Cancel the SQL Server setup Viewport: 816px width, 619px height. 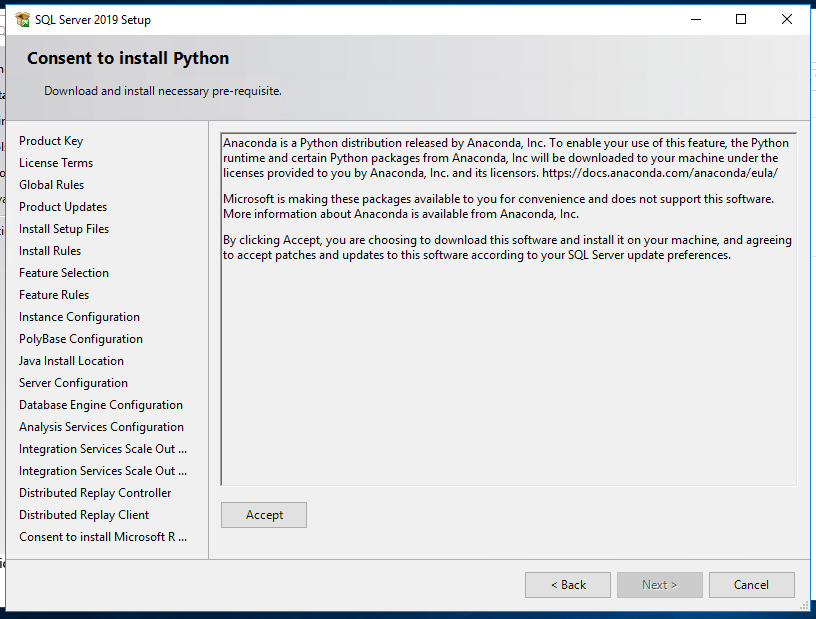click(751, 585)
